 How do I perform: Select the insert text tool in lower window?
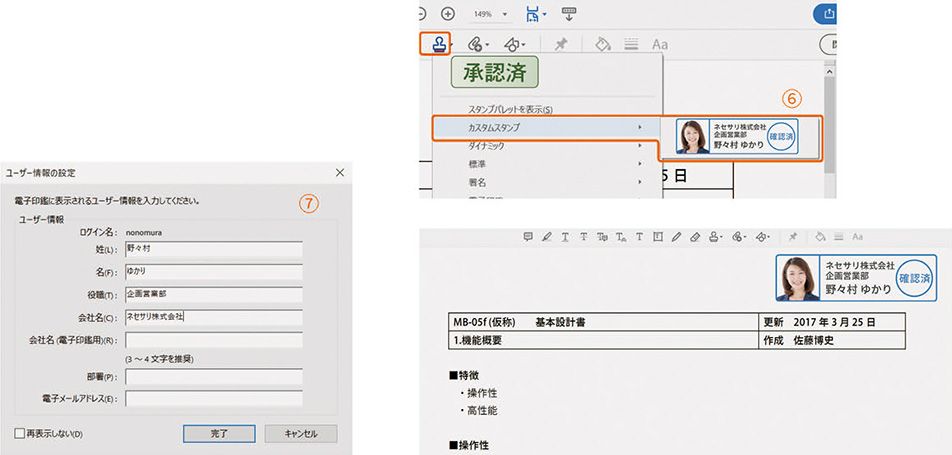(x=621, y=237)
